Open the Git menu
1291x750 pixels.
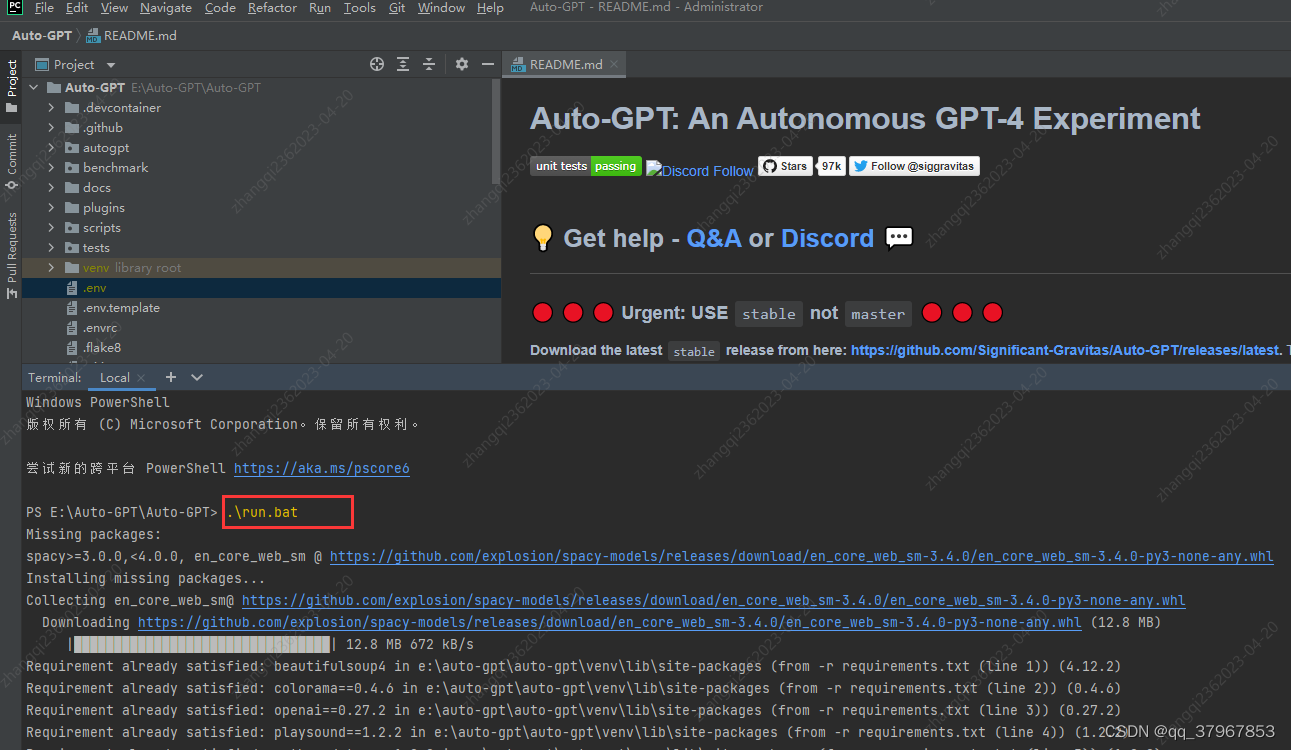[x=397, y=8]
